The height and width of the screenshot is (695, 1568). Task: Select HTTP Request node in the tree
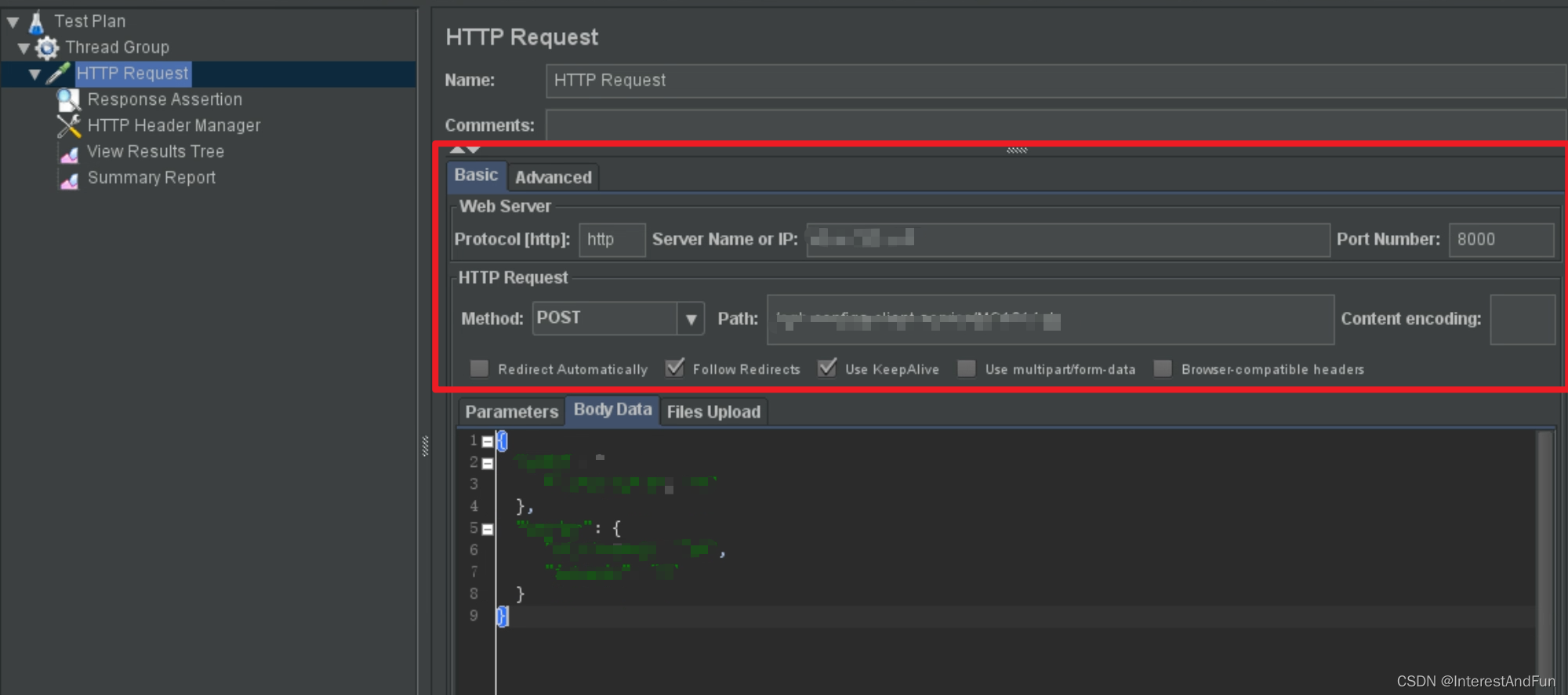[x=132, y=74]
